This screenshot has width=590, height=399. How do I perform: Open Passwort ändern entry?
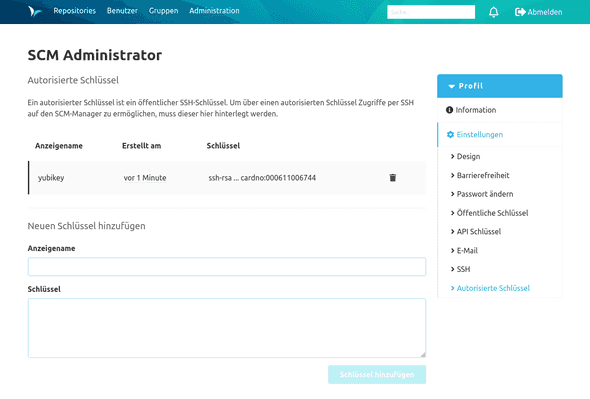(485, 194)
